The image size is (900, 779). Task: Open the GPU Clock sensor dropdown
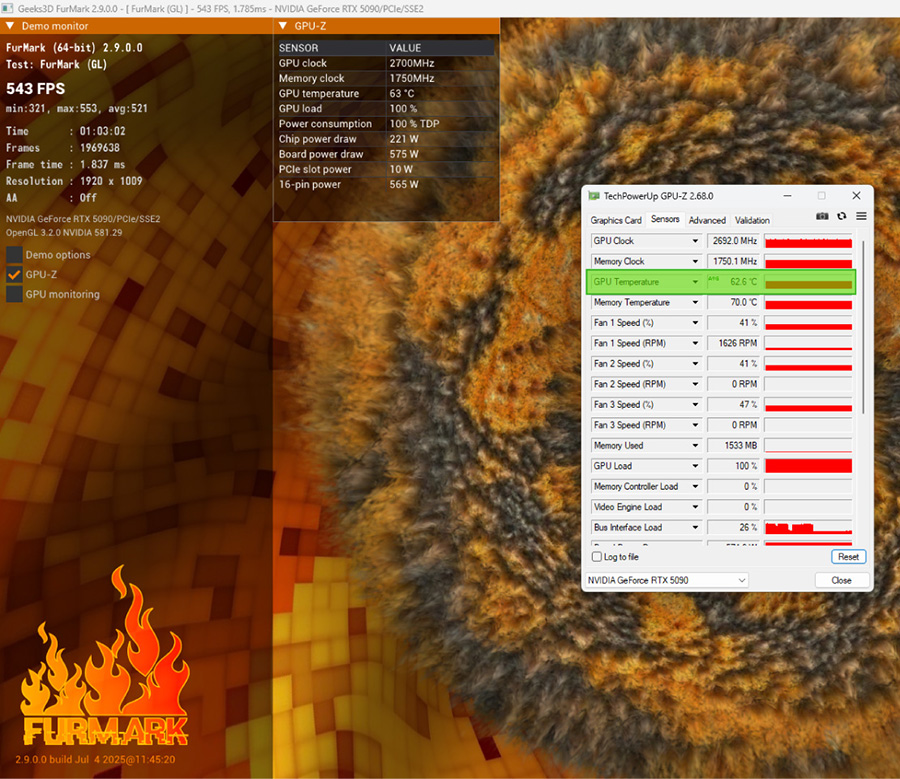696,241
